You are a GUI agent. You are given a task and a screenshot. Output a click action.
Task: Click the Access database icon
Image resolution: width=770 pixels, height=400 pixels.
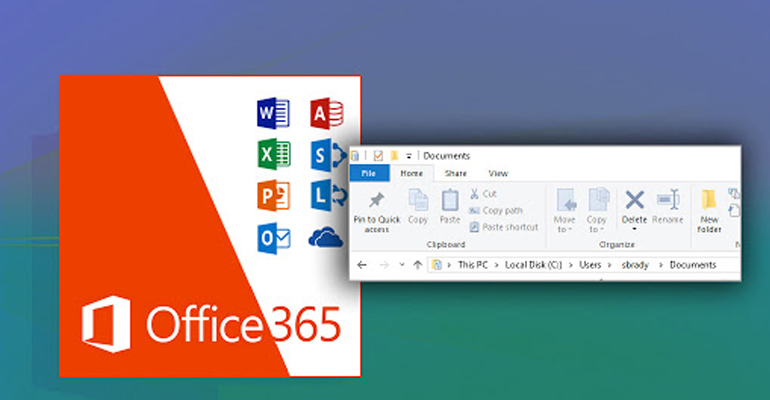click(327, 113)
